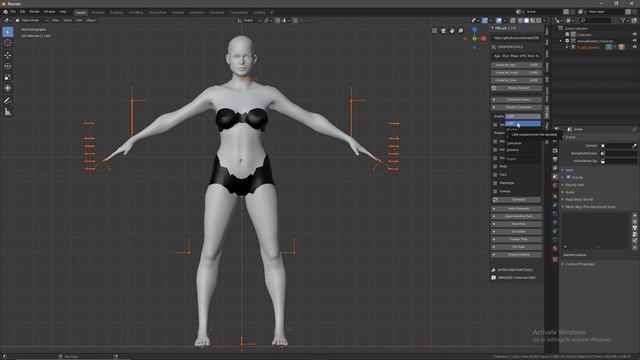
Task: Activate the Move tool
Action: [x=7, y=55]
